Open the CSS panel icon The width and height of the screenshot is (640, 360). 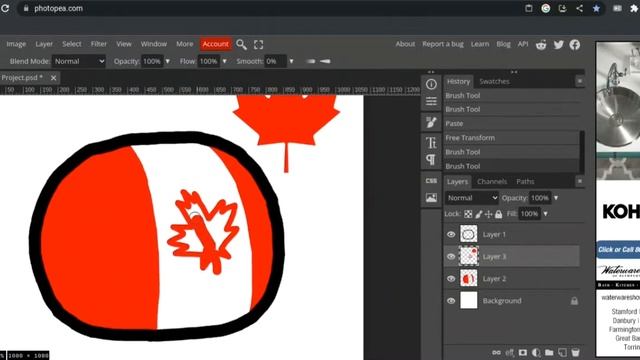(x=431, y=180)
